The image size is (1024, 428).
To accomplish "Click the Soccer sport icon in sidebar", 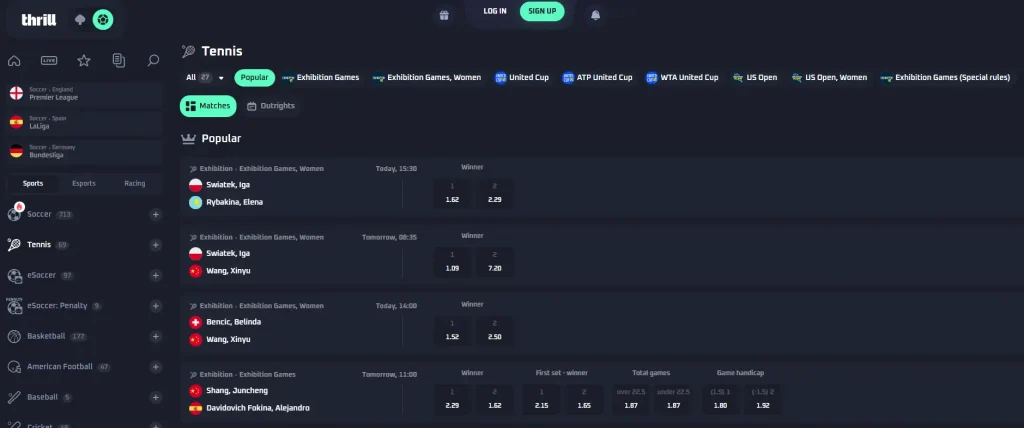I will pos(14,214).
